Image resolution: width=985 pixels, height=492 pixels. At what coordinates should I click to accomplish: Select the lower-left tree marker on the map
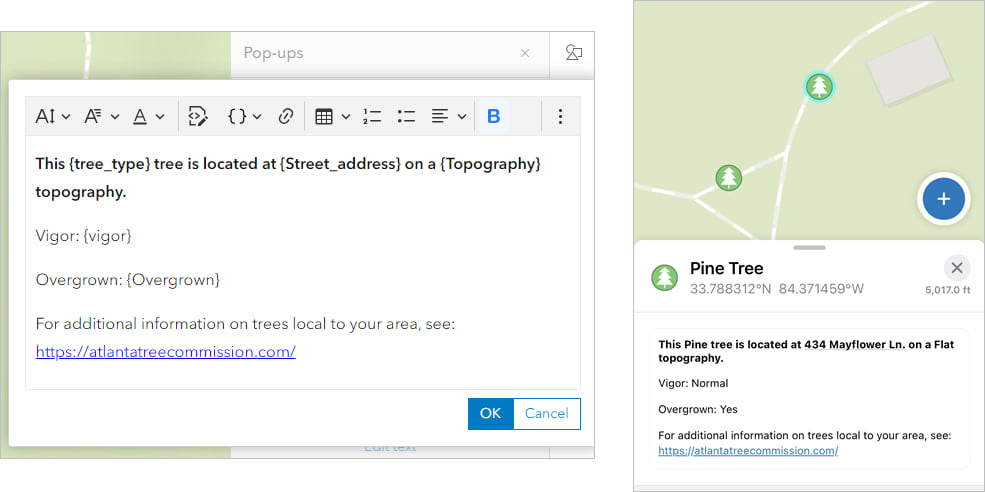pyautogui.click(x=729, y=178)
